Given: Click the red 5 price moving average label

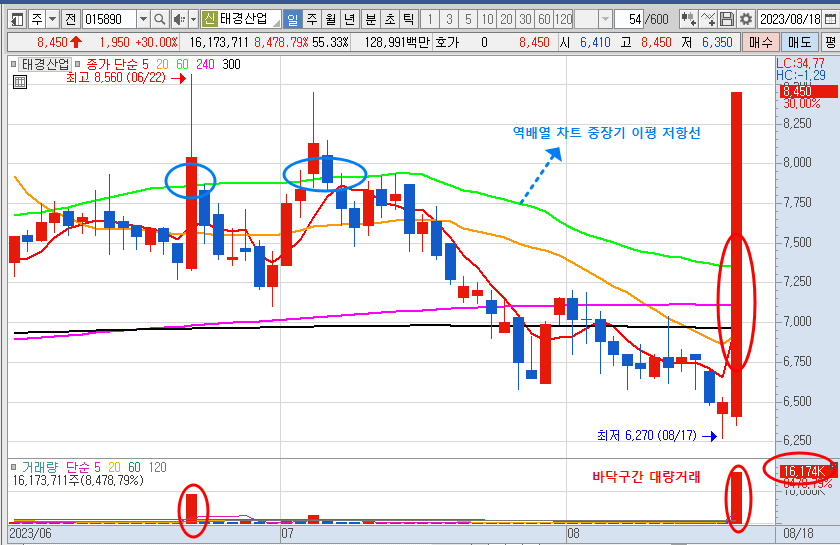Looking at the screenshot, I should point(145,64).
